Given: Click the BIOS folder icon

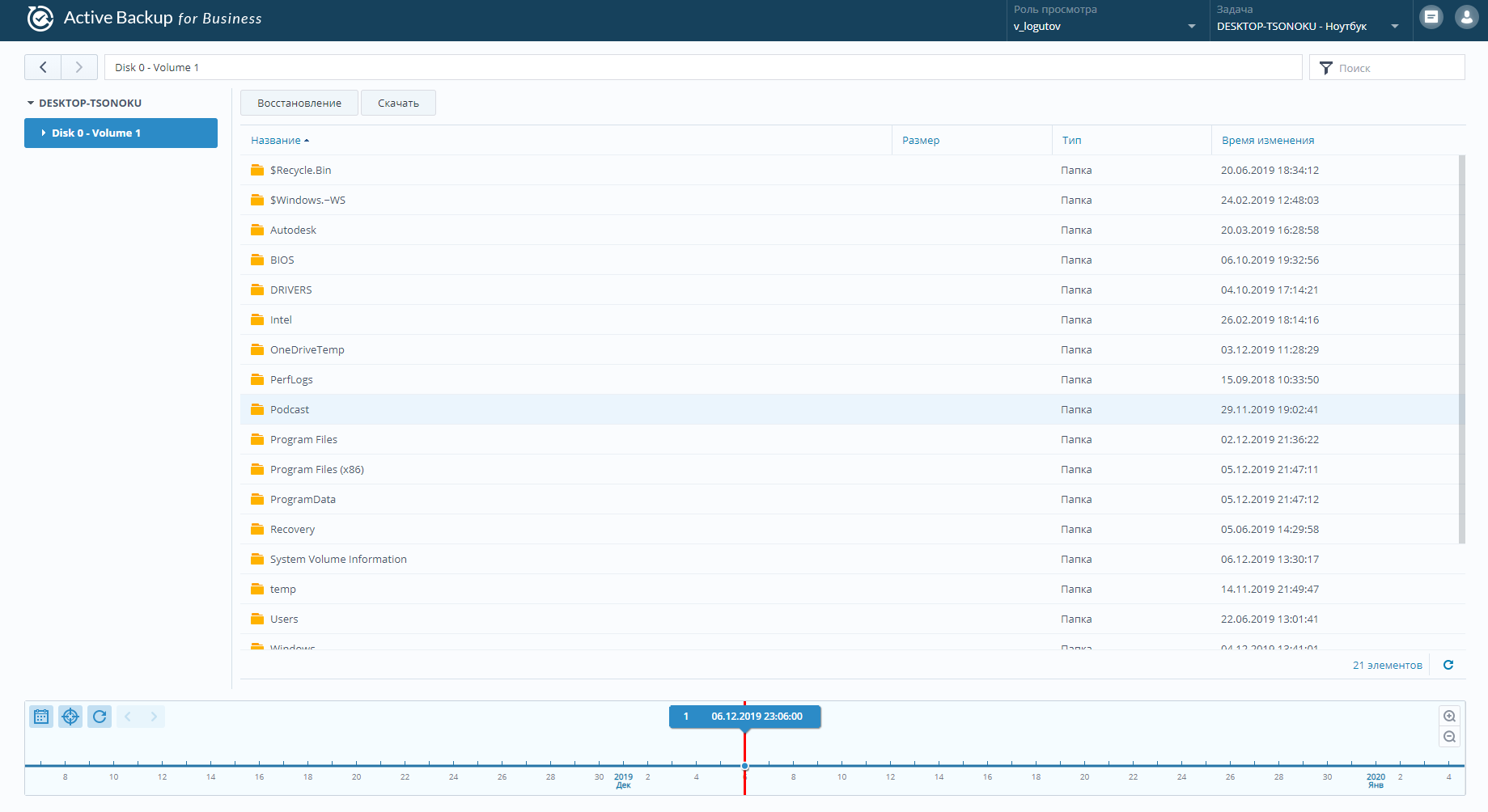Looking at the screenshot, I should coord(257,260).
